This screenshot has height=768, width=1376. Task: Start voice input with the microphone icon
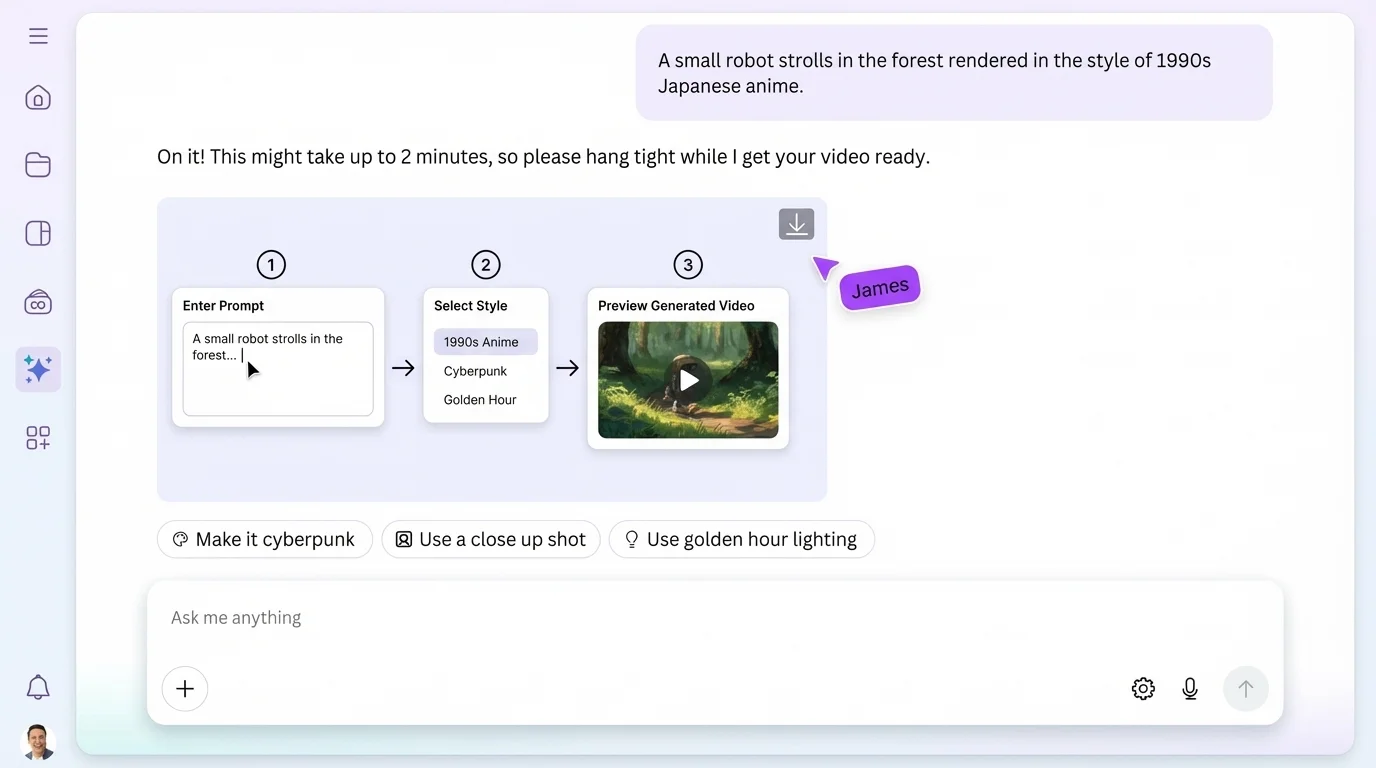pos(1190,688)
